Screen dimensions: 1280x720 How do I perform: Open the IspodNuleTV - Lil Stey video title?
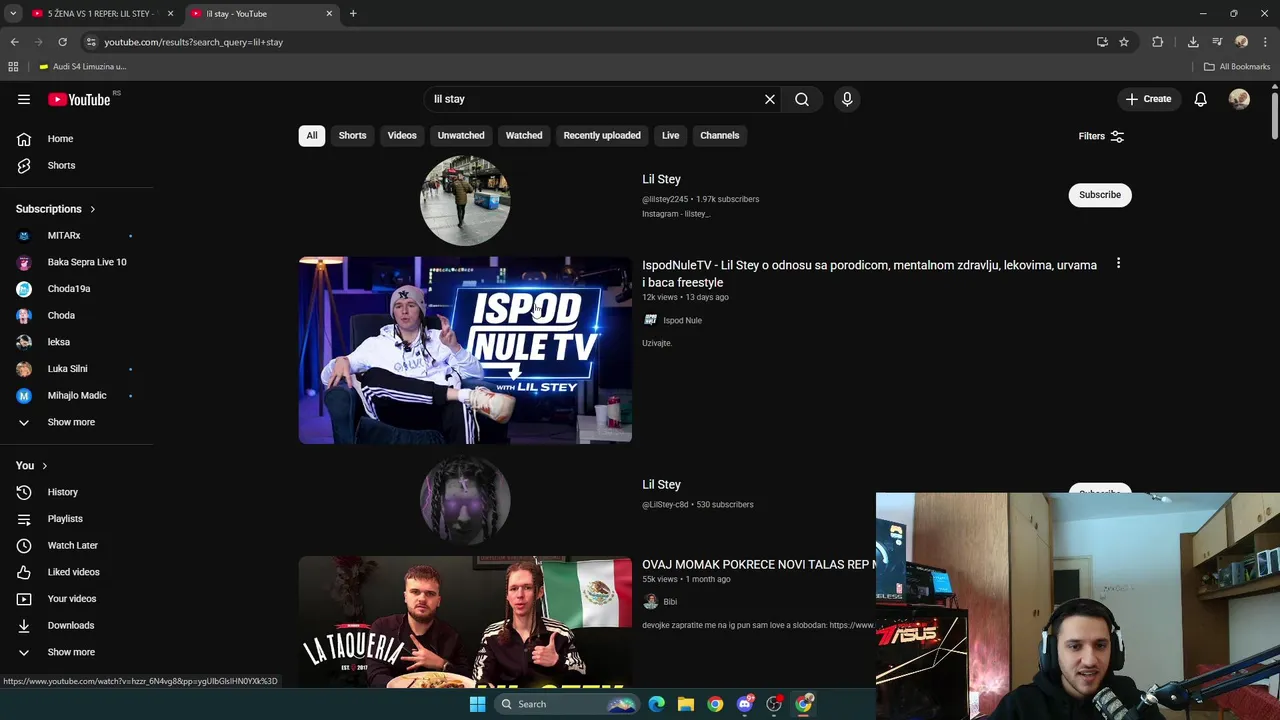click(869, 273)
